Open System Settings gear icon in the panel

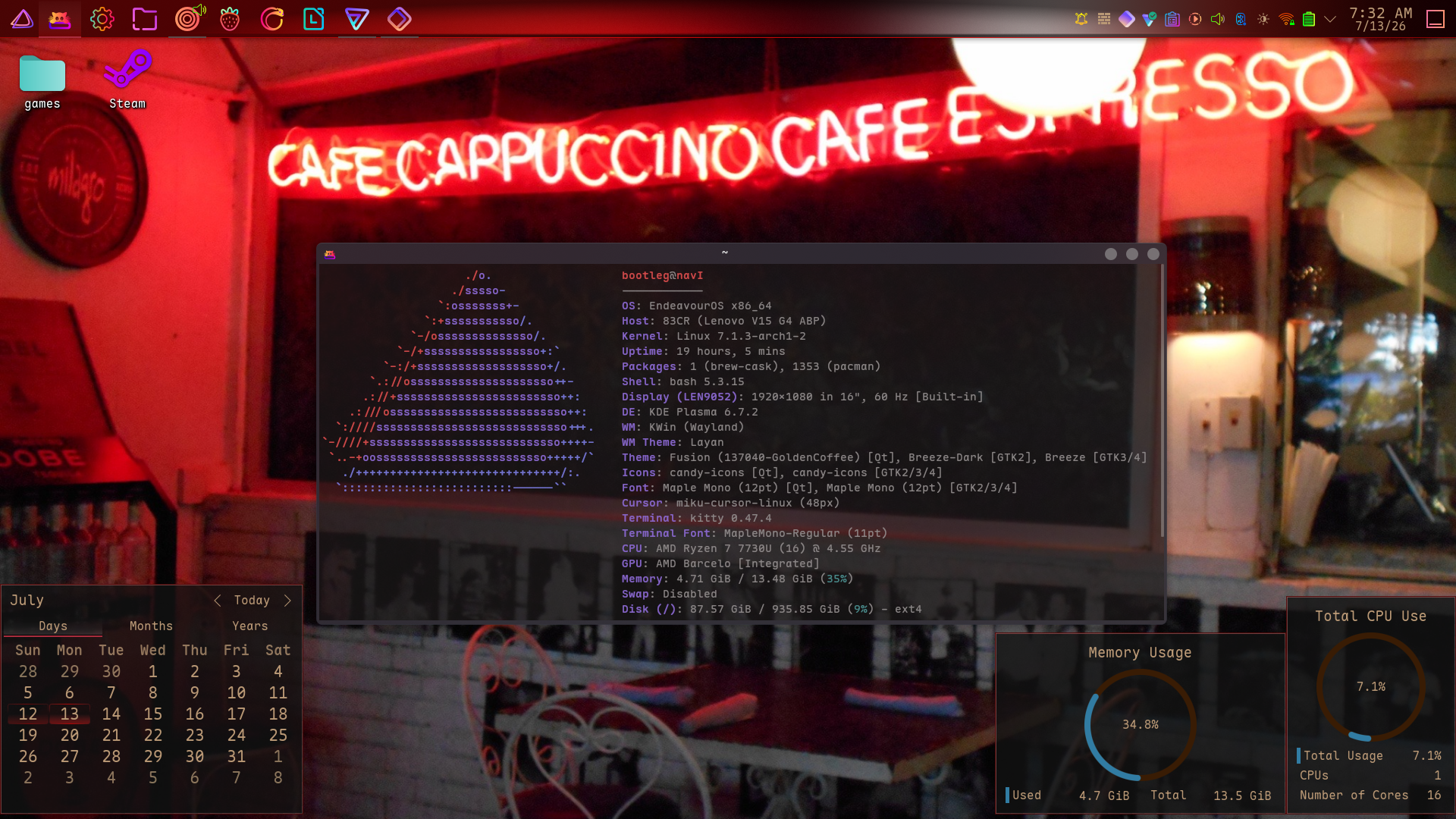102,19
